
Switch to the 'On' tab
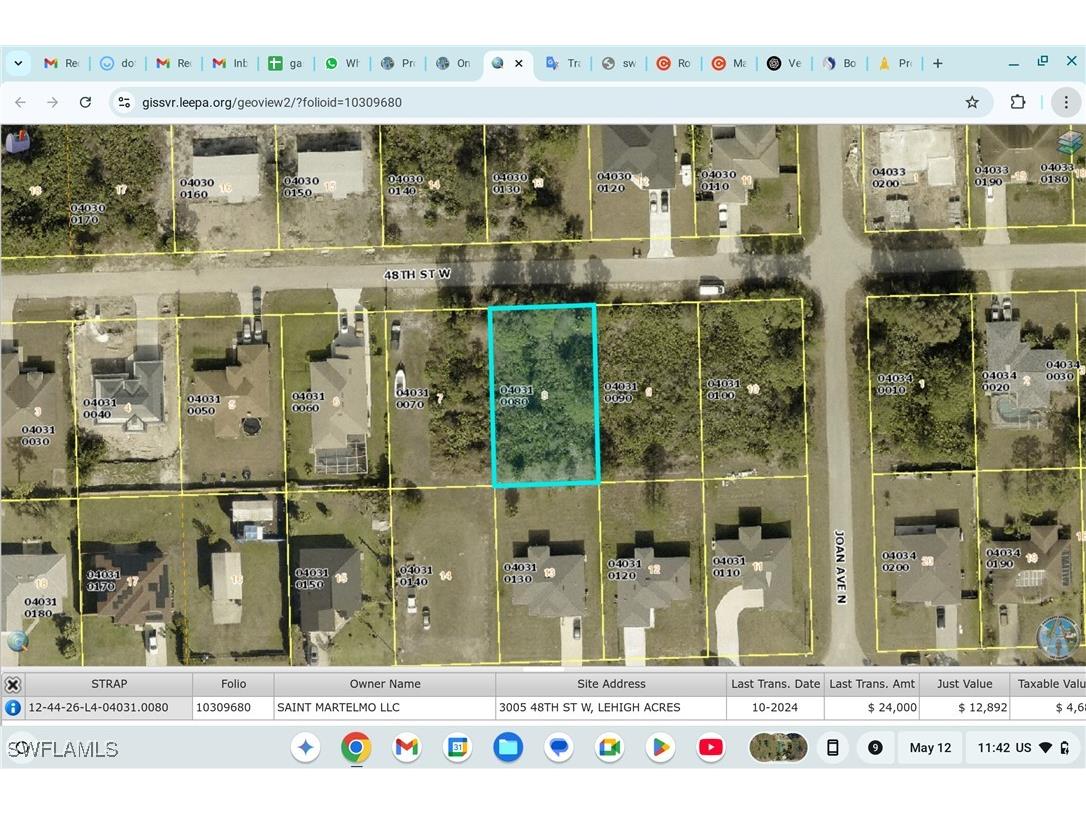coord(454,63)
